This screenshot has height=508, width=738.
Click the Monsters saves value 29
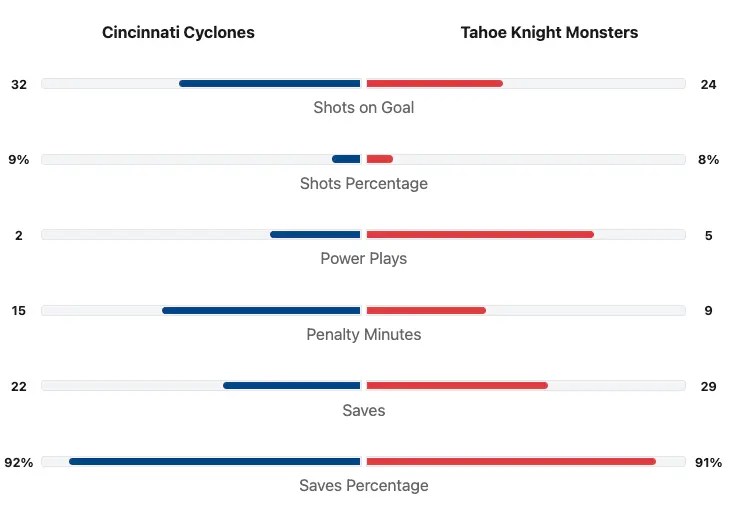pyautogui.click(x=708, y=386)
